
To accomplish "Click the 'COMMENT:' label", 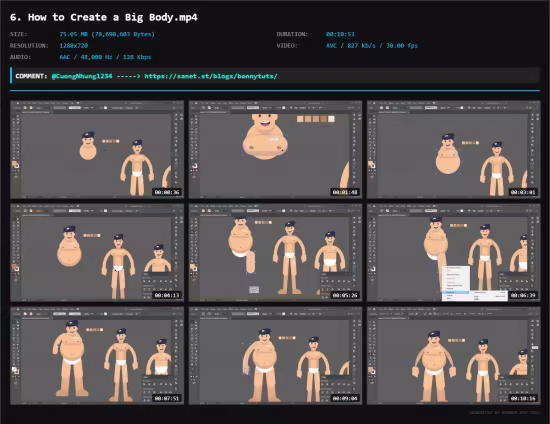I will point(31,76).
